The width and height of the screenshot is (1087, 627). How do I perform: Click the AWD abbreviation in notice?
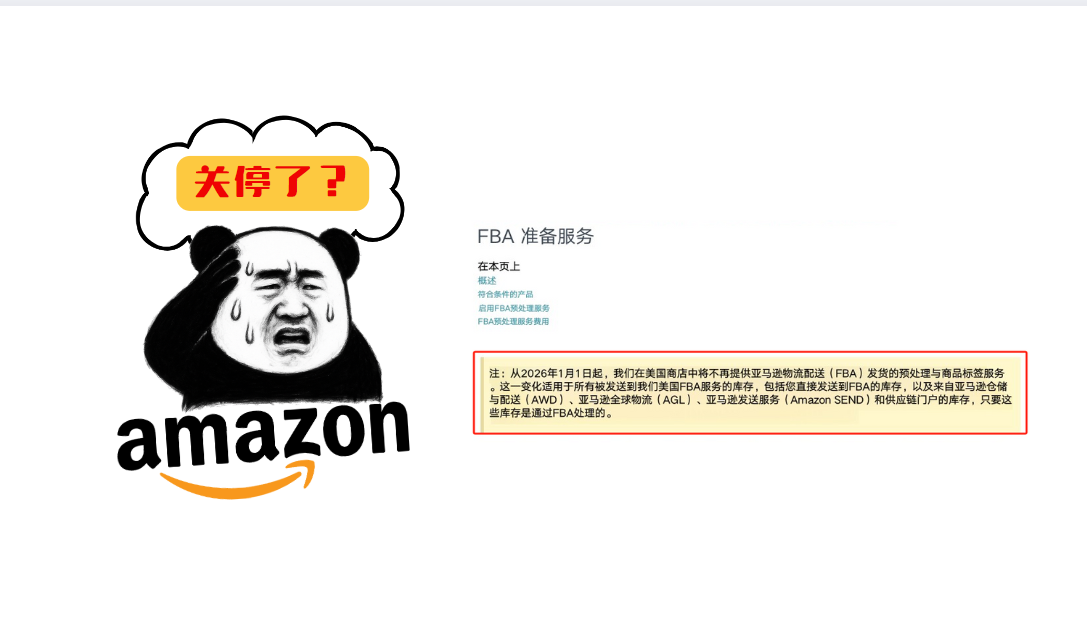click(x=544, y=400)
